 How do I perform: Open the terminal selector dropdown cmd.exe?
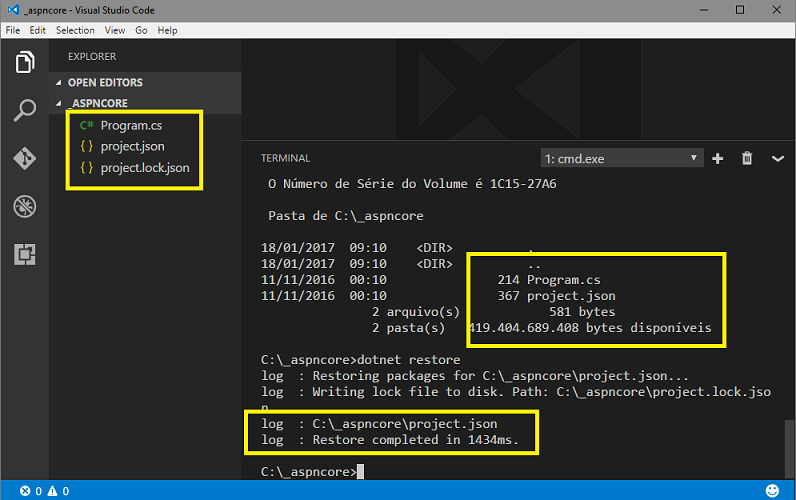pos(622,159)
